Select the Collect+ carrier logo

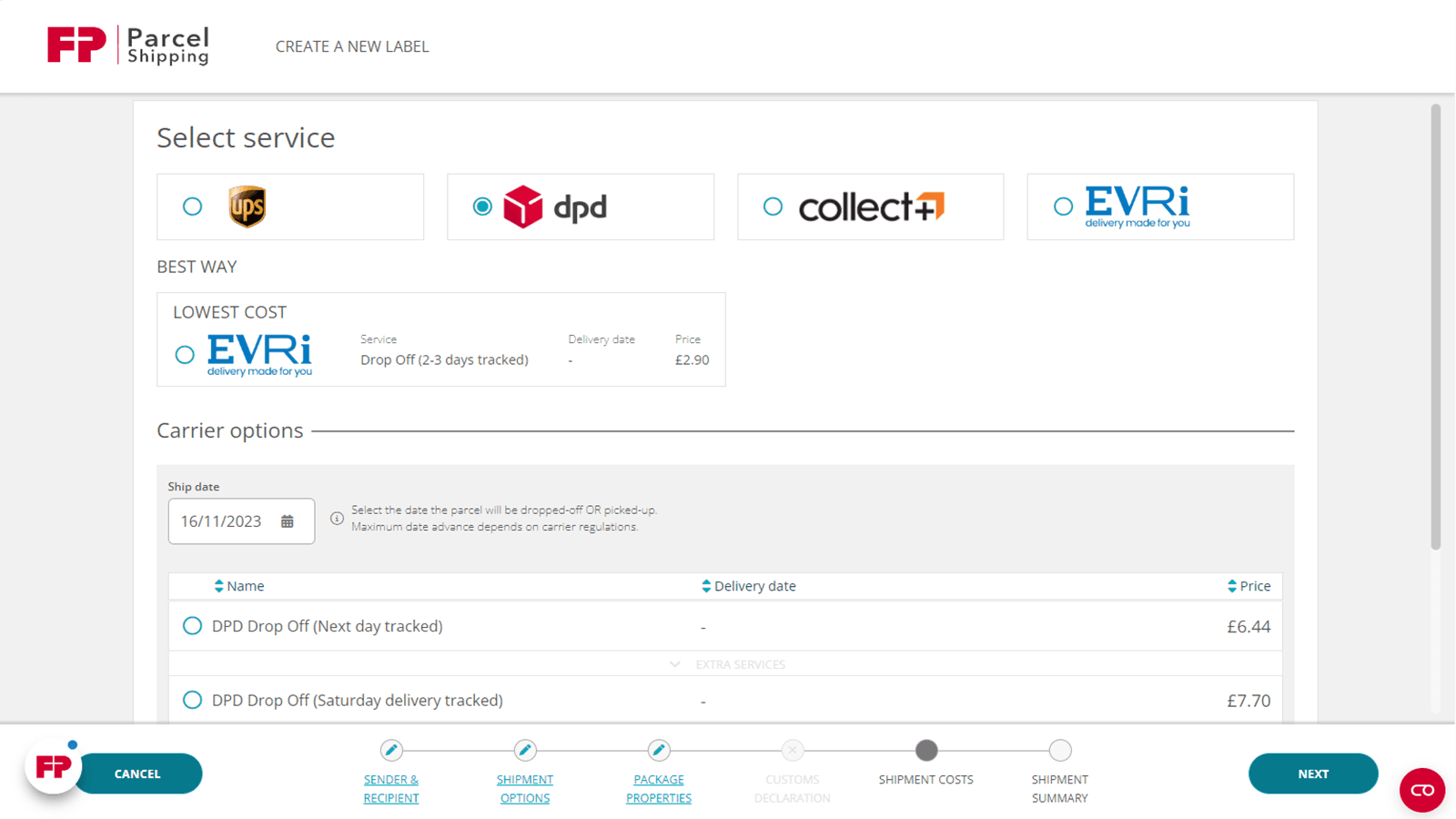click(870, 207)
